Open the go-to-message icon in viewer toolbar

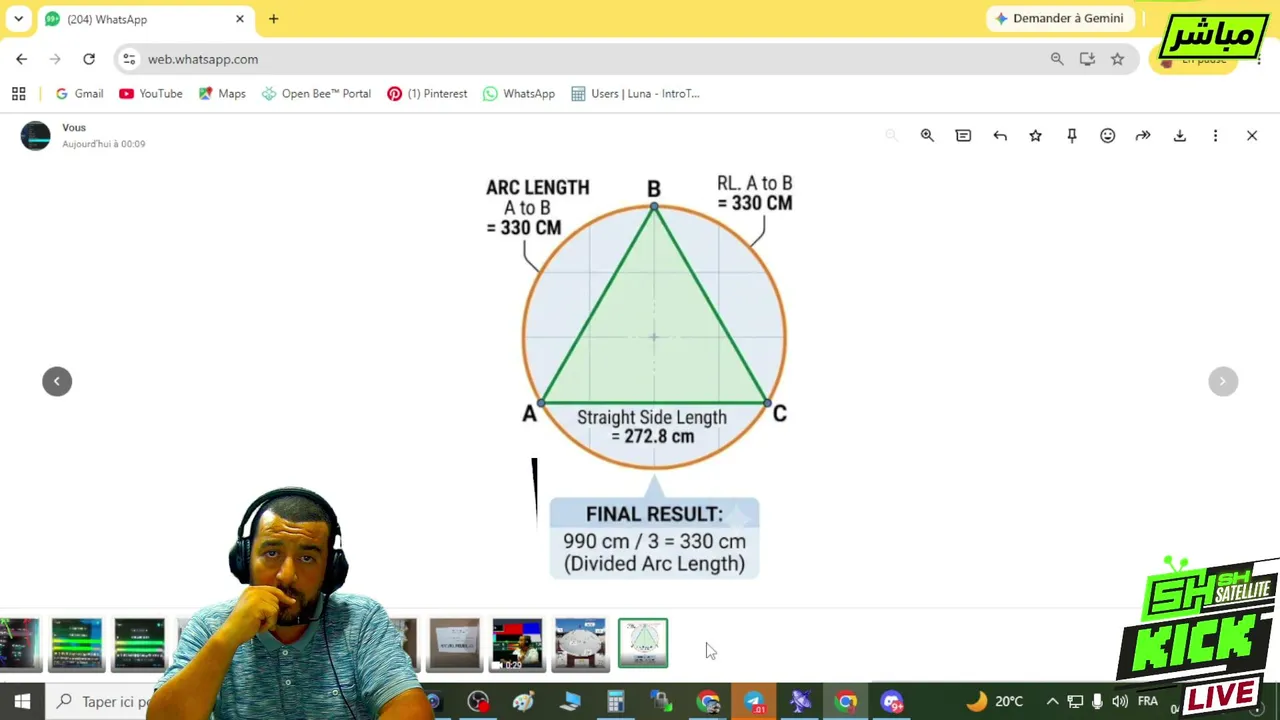pos(963,136)
